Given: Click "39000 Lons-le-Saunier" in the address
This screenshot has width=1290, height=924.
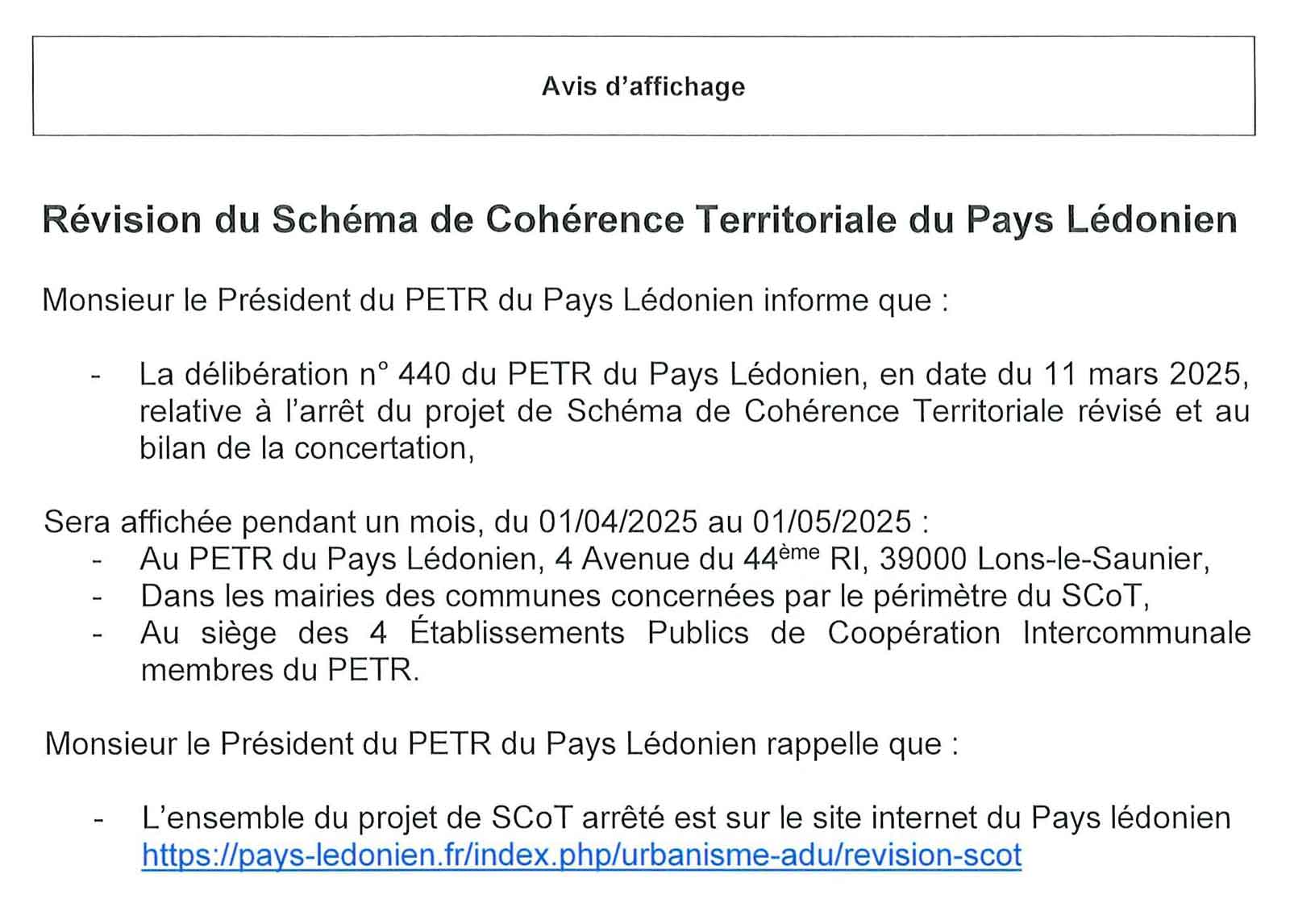Looking at the screenshot, I should click(x=1043, y=558).
